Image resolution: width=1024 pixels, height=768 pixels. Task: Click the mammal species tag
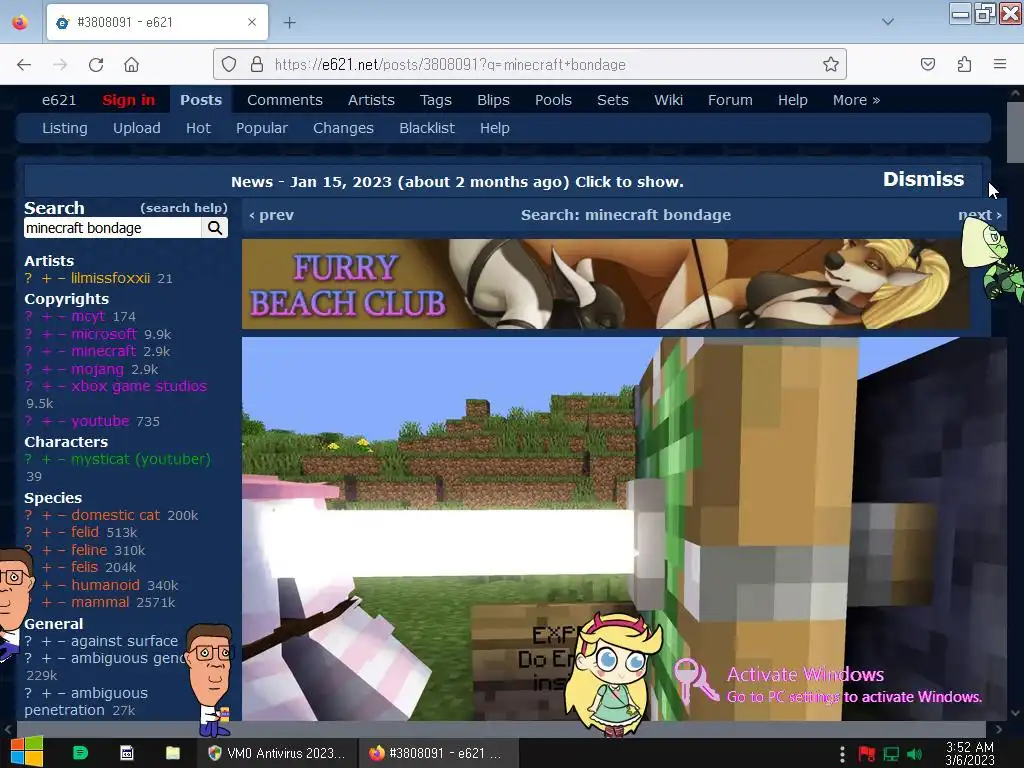(100, 602)
